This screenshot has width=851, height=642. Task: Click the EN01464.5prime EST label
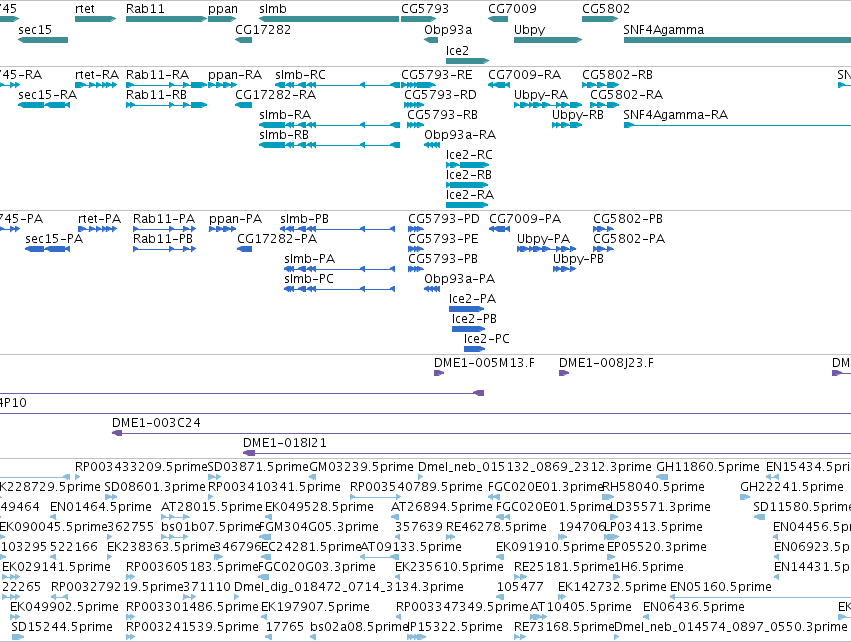[101, 507]
